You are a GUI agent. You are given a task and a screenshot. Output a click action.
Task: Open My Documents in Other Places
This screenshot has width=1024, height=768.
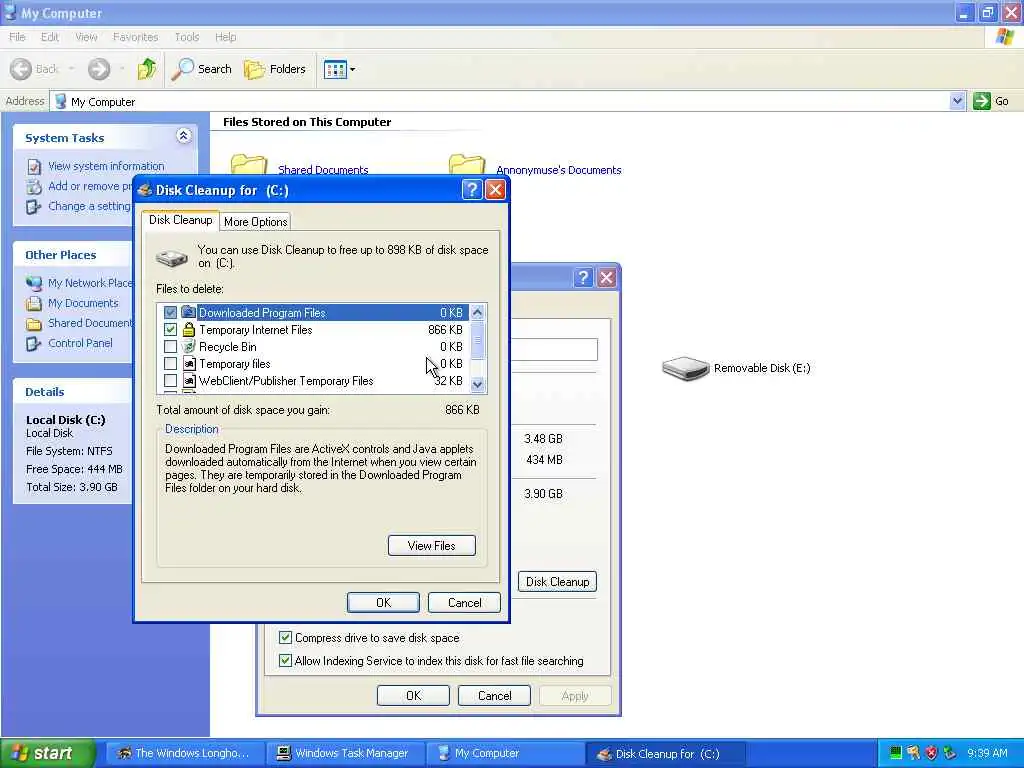pos(83,303)
